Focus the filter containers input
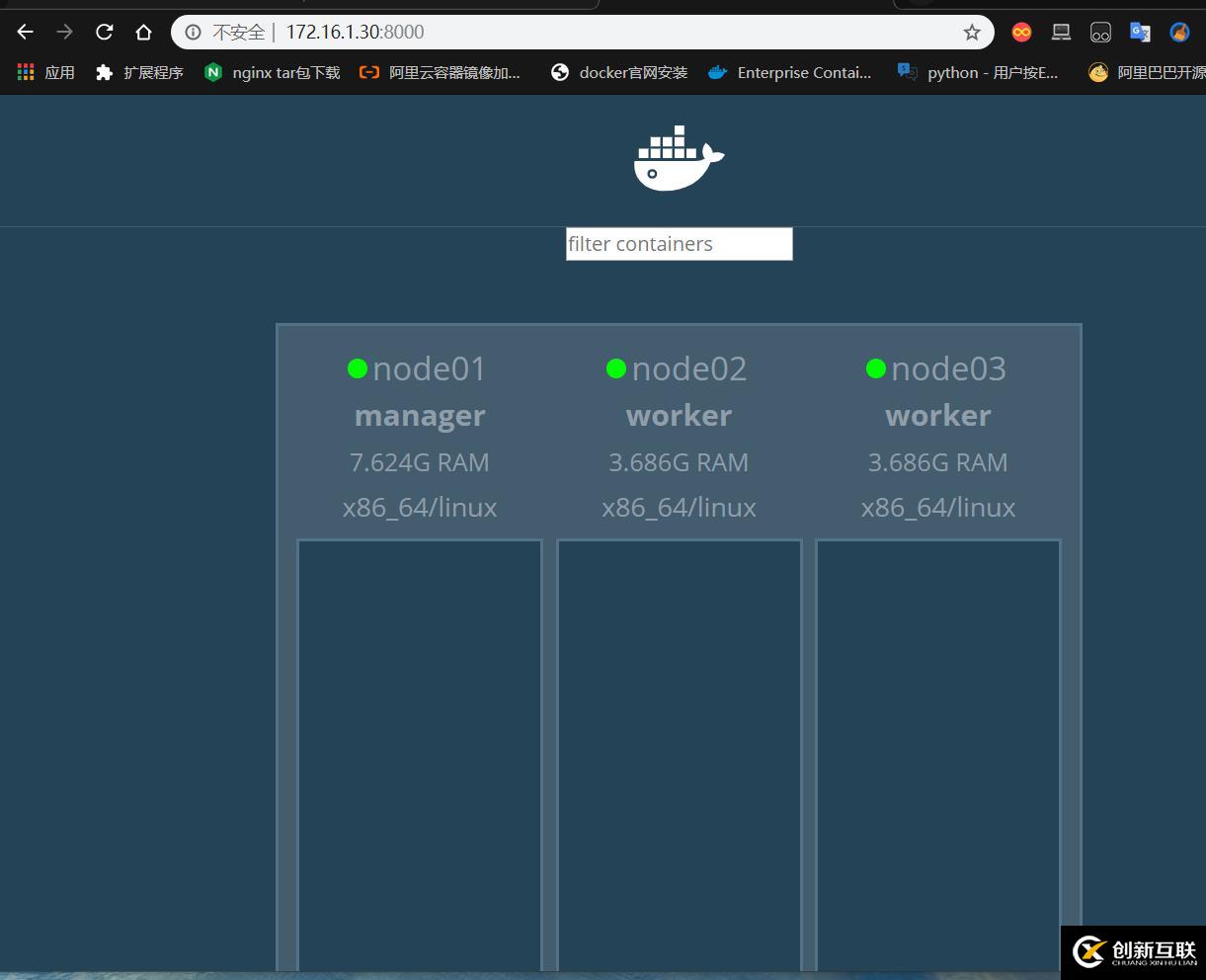 click(680, 244)
